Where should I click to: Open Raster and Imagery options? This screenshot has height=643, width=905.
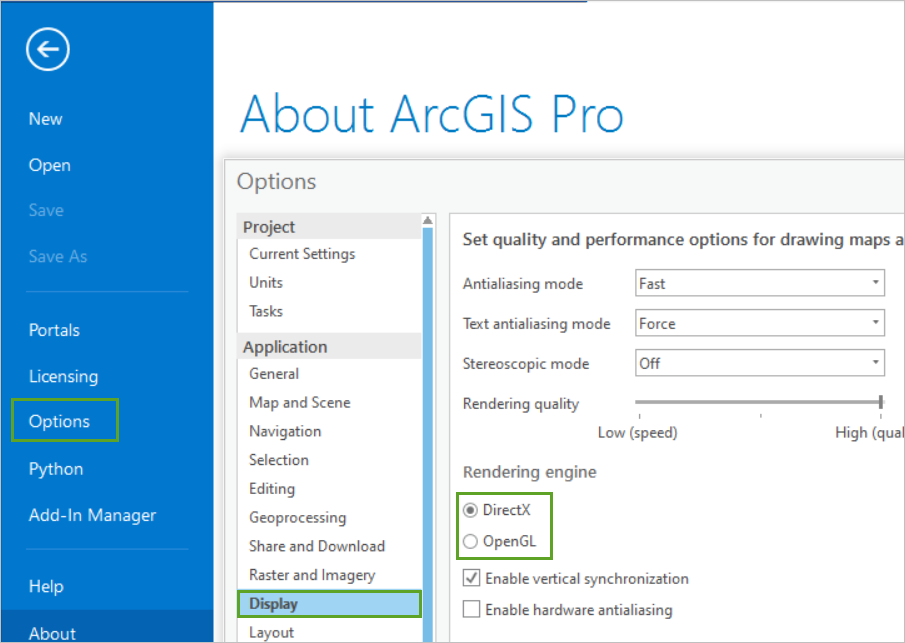pos(312,575)
